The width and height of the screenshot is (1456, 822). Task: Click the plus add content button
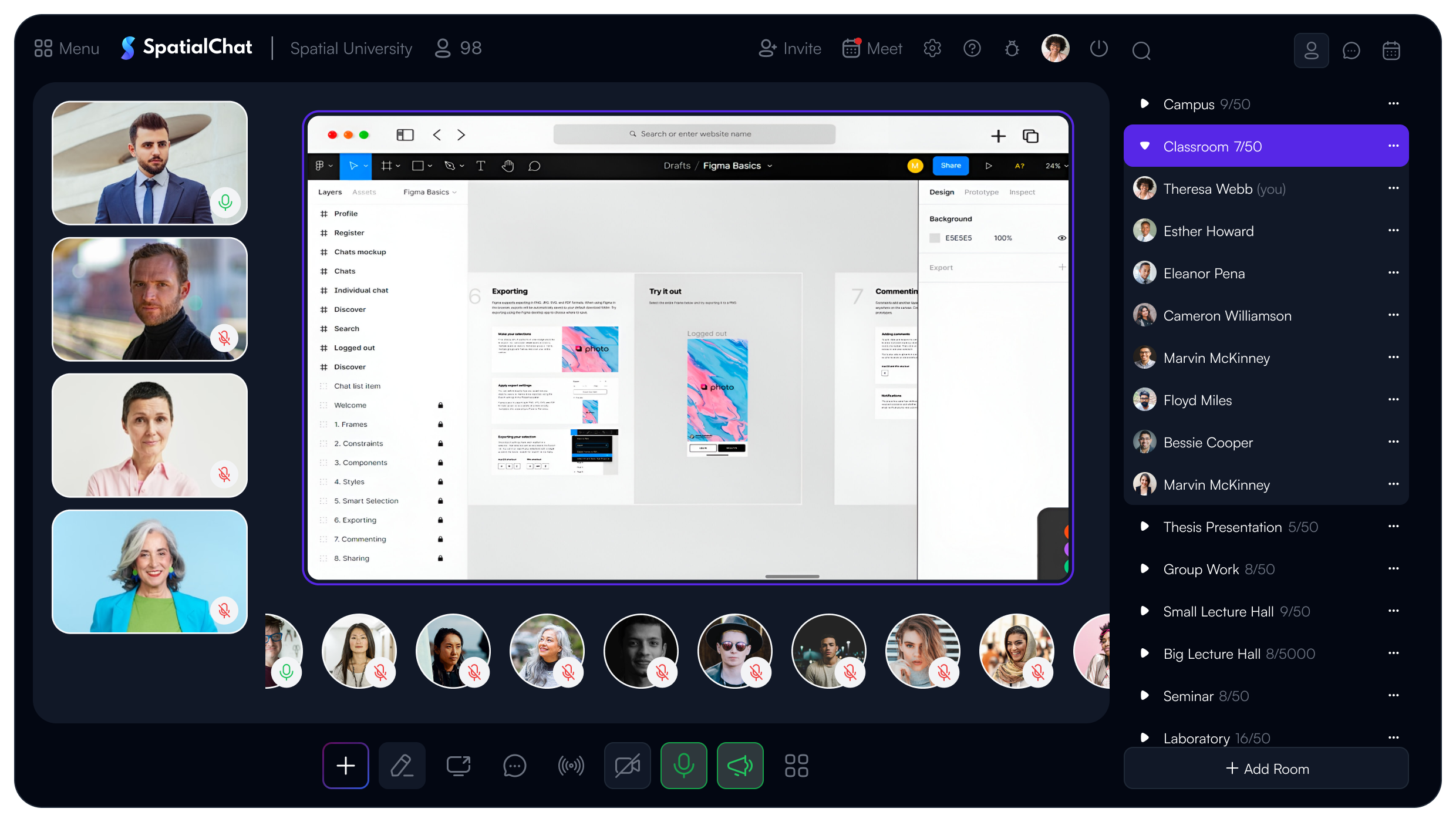[345, 766]
